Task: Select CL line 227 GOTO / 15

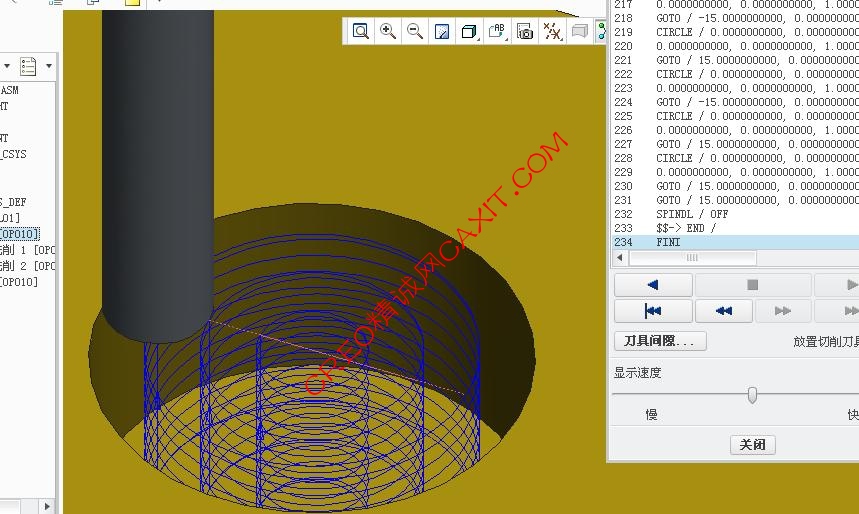Action: click(735, 144)
